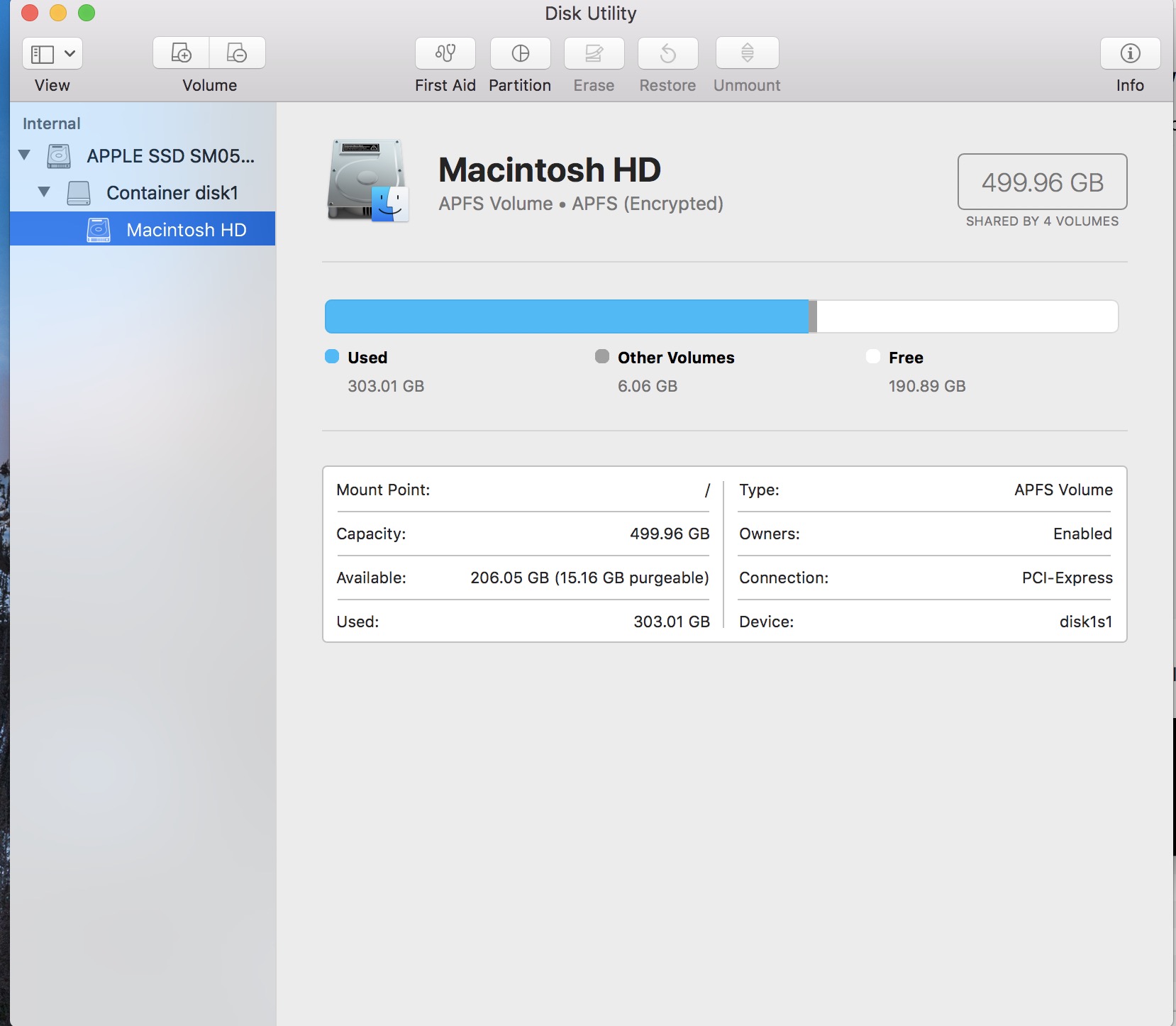Click the large Macintosh HD drive image
Screen dimensions: 1176x1026
click(x=368, y=181)
